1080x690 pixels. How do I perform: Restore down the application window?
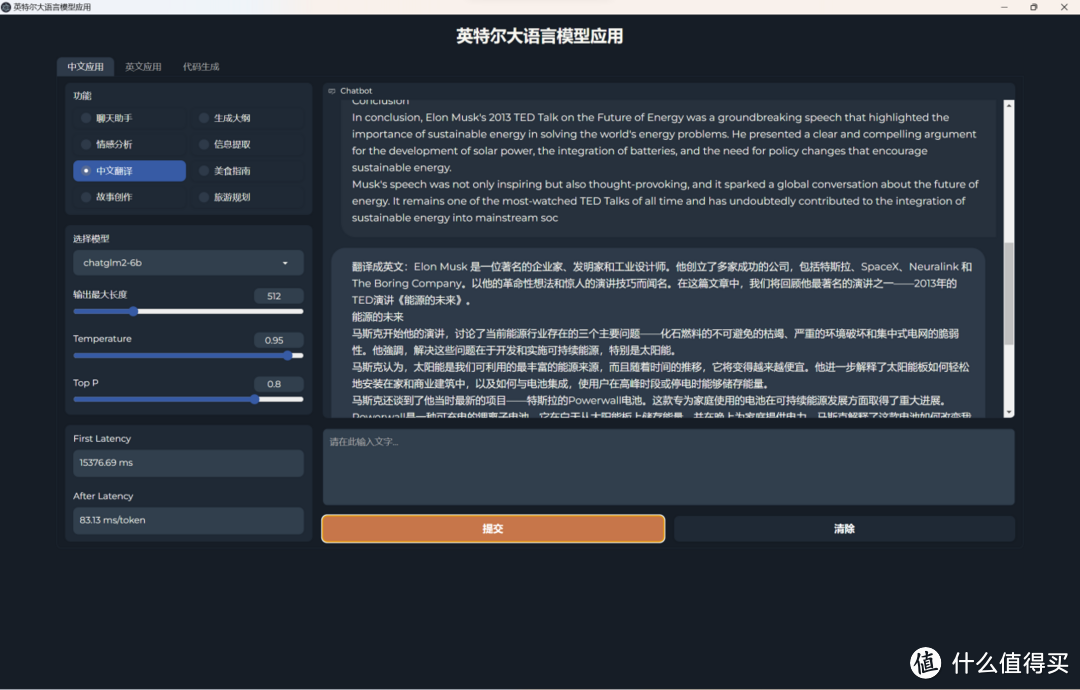(x=1034, y=7)
